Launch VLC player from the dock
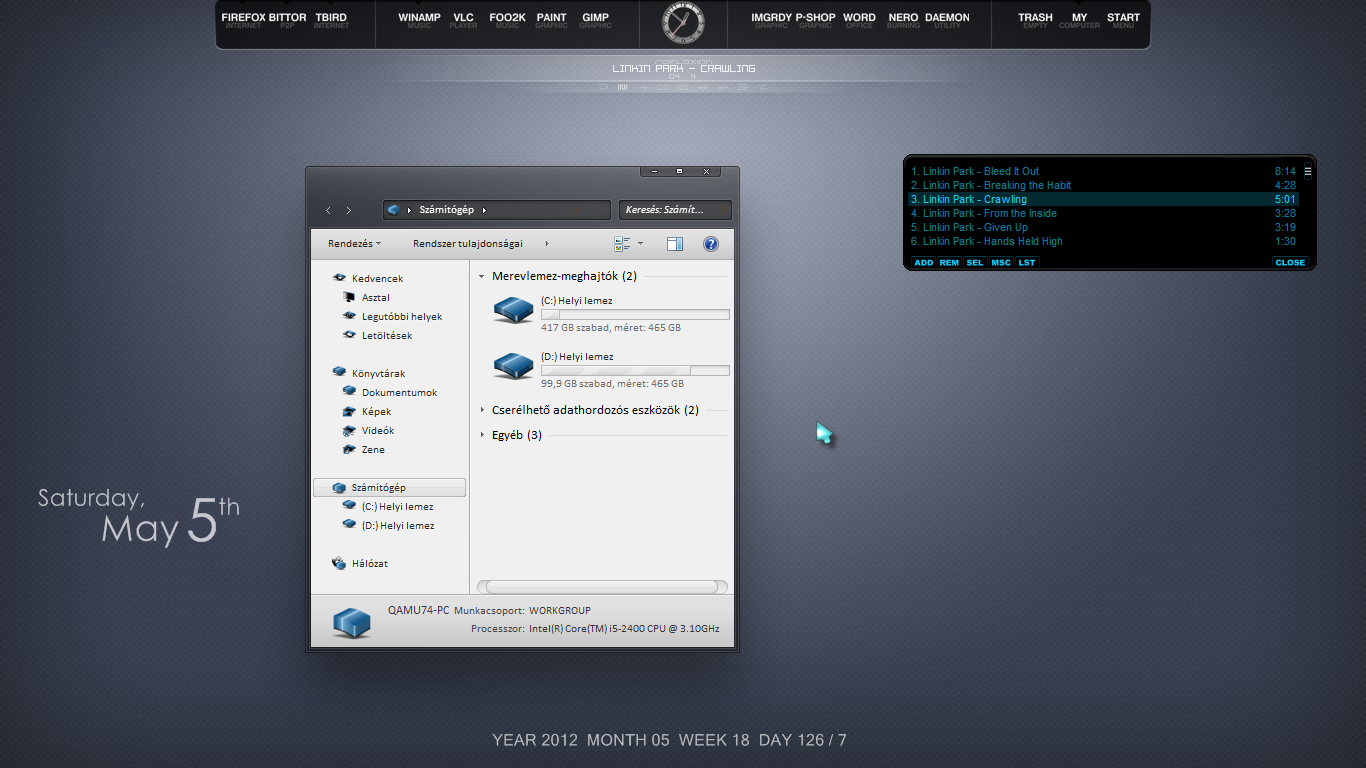1366x768 pixels. [464, 20]
